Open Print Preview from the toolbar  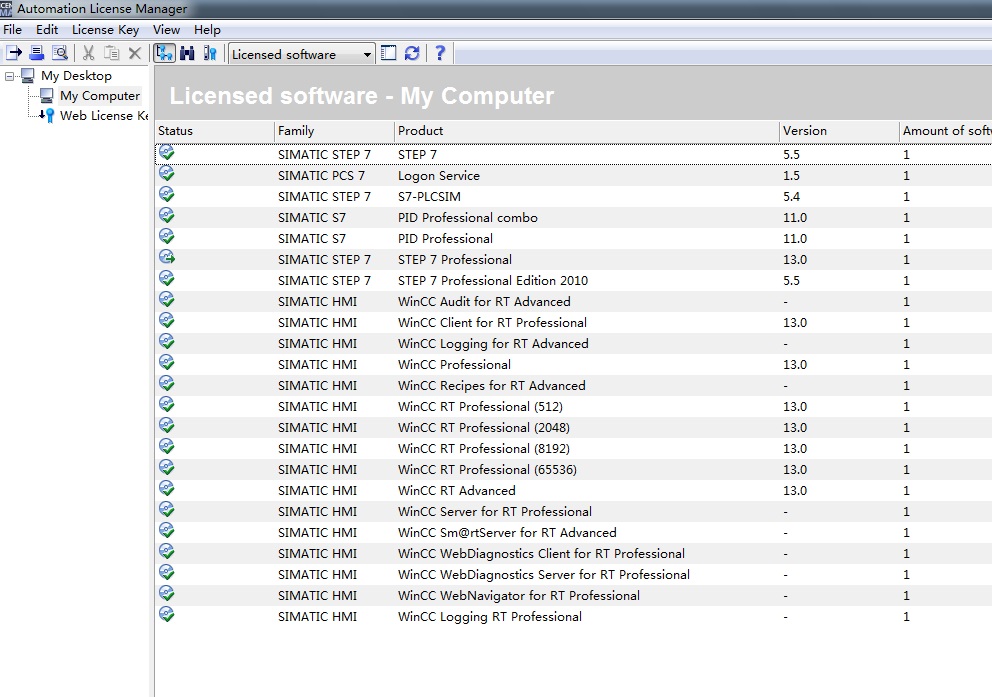[x=59, y=54]
